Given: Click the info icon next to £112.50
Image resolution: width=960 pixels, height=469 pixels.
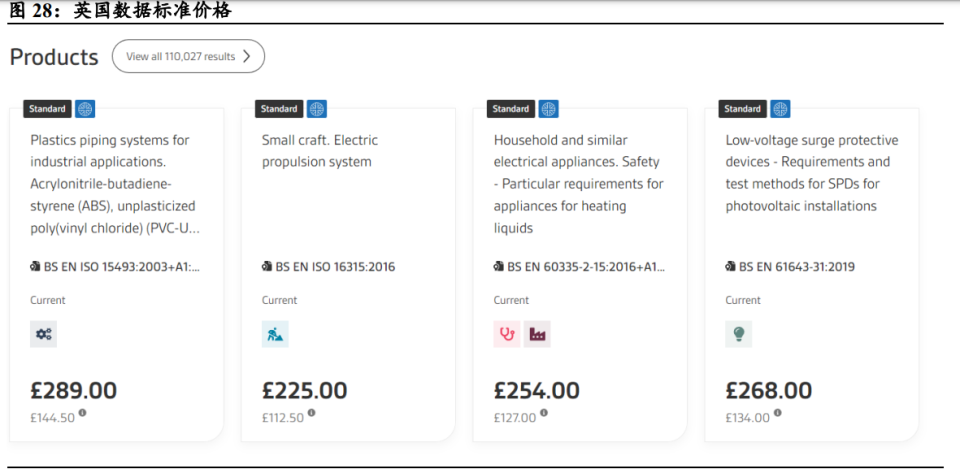Looking at the screenshot, I should [312, 413].
